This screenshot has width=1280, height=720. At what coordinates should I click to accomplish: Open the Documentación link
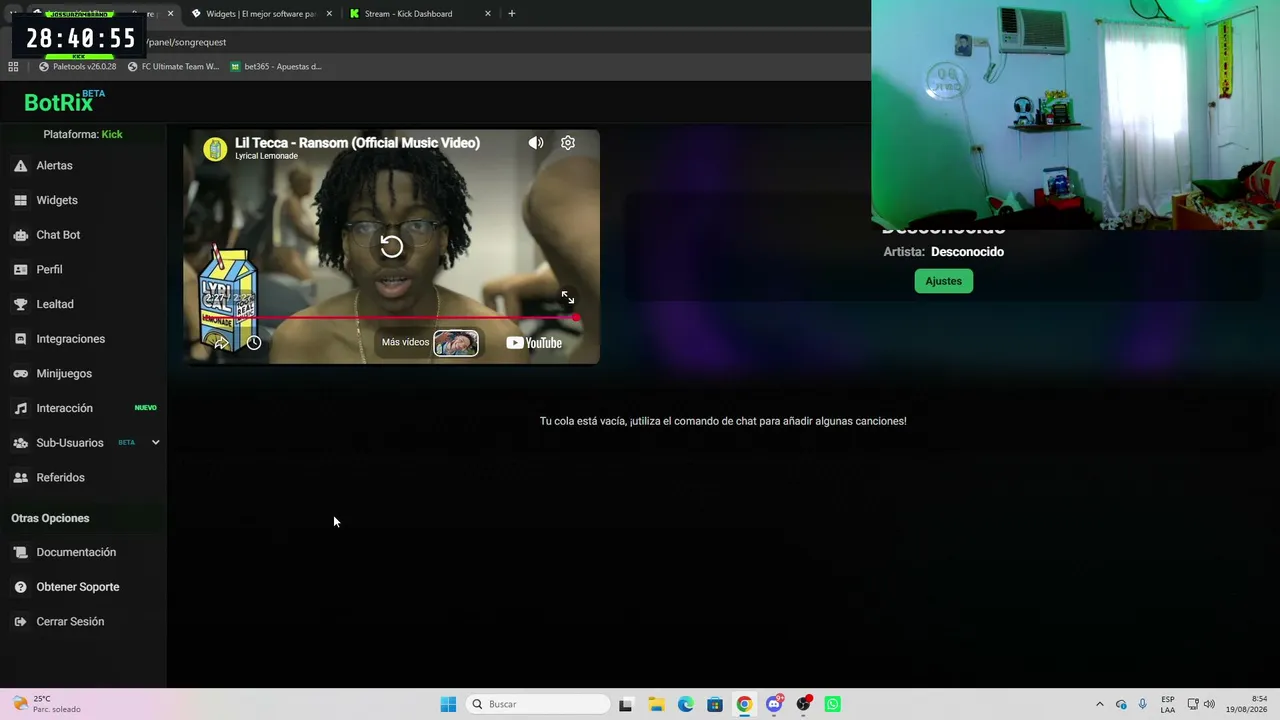pyautogui.click(x=76, y=552)
